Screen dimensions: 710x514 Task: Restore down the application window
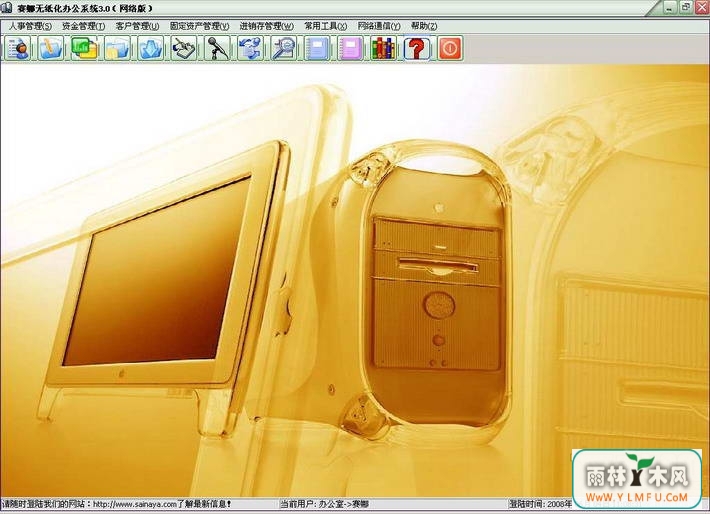click(x=686, y=7)
